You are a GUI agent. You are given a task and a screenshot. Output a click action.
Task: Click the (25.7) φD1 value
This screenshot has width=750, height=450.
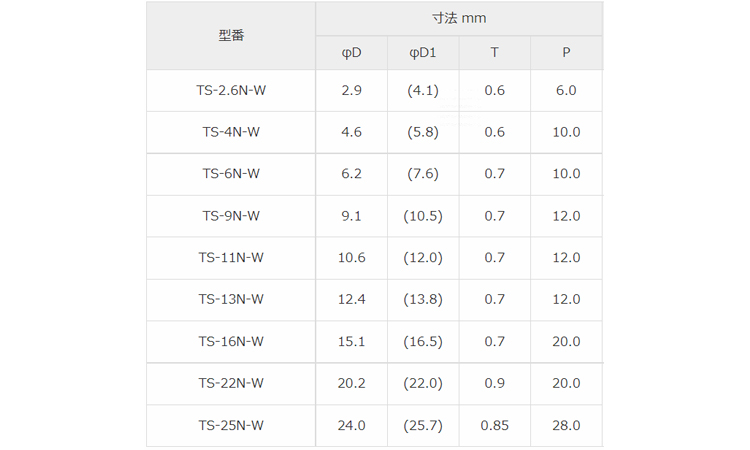click(423, 425)
